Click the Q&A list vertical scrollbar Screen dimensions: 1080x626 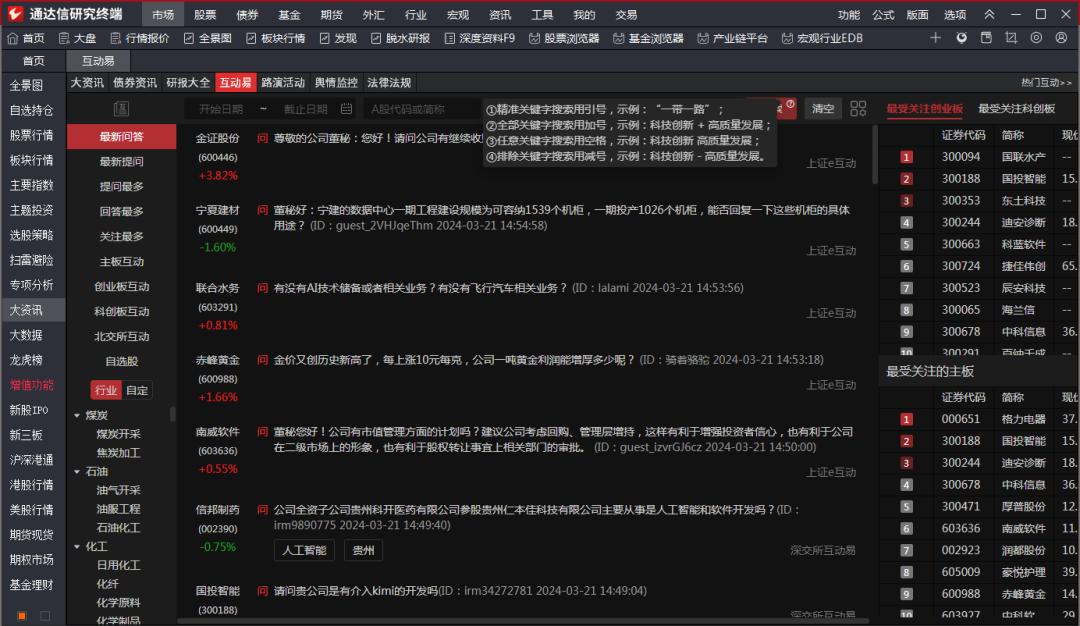(x=874, y=155)
